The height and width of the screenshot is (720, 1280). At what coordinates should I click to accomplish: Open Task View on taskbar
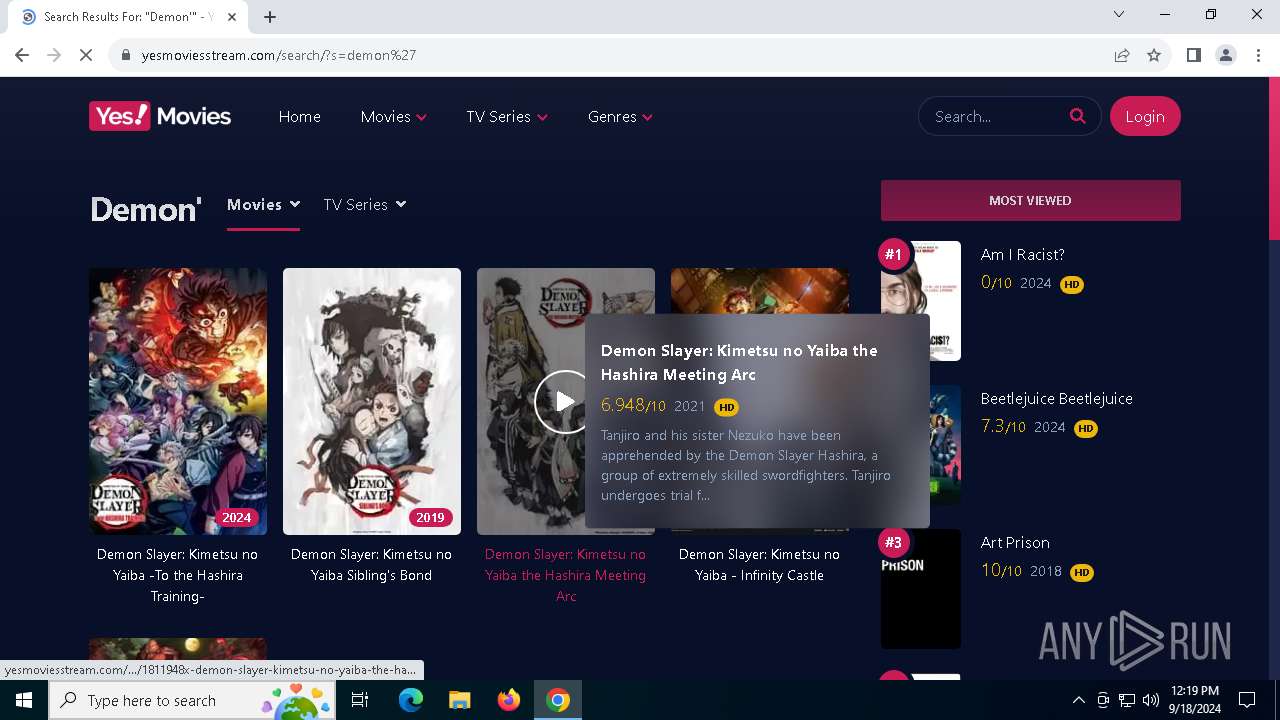pos(360,700)
